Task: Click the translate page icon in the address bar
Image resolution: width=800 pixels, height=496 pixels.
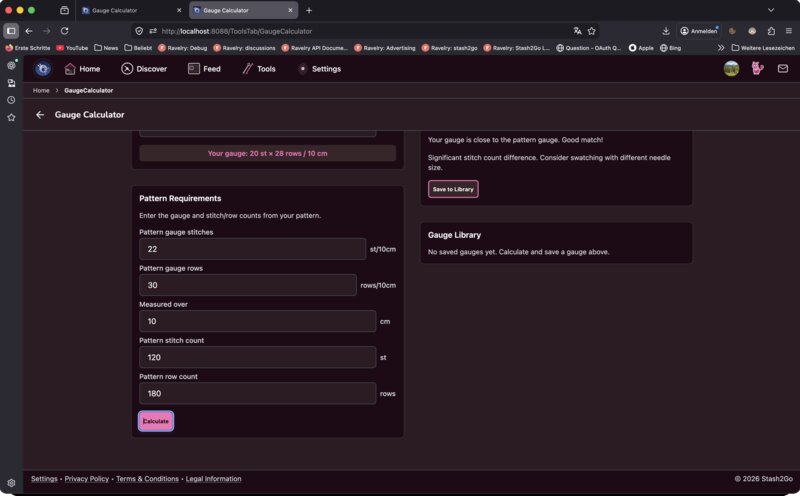Action: pyautogui.click(x=577, y=31)
